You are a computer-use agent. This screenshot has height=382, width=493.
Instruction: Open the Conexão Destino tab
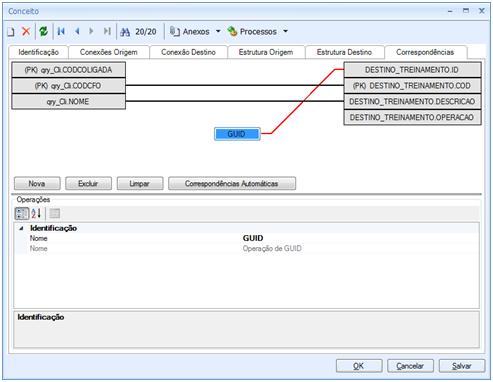pos(188,52)
